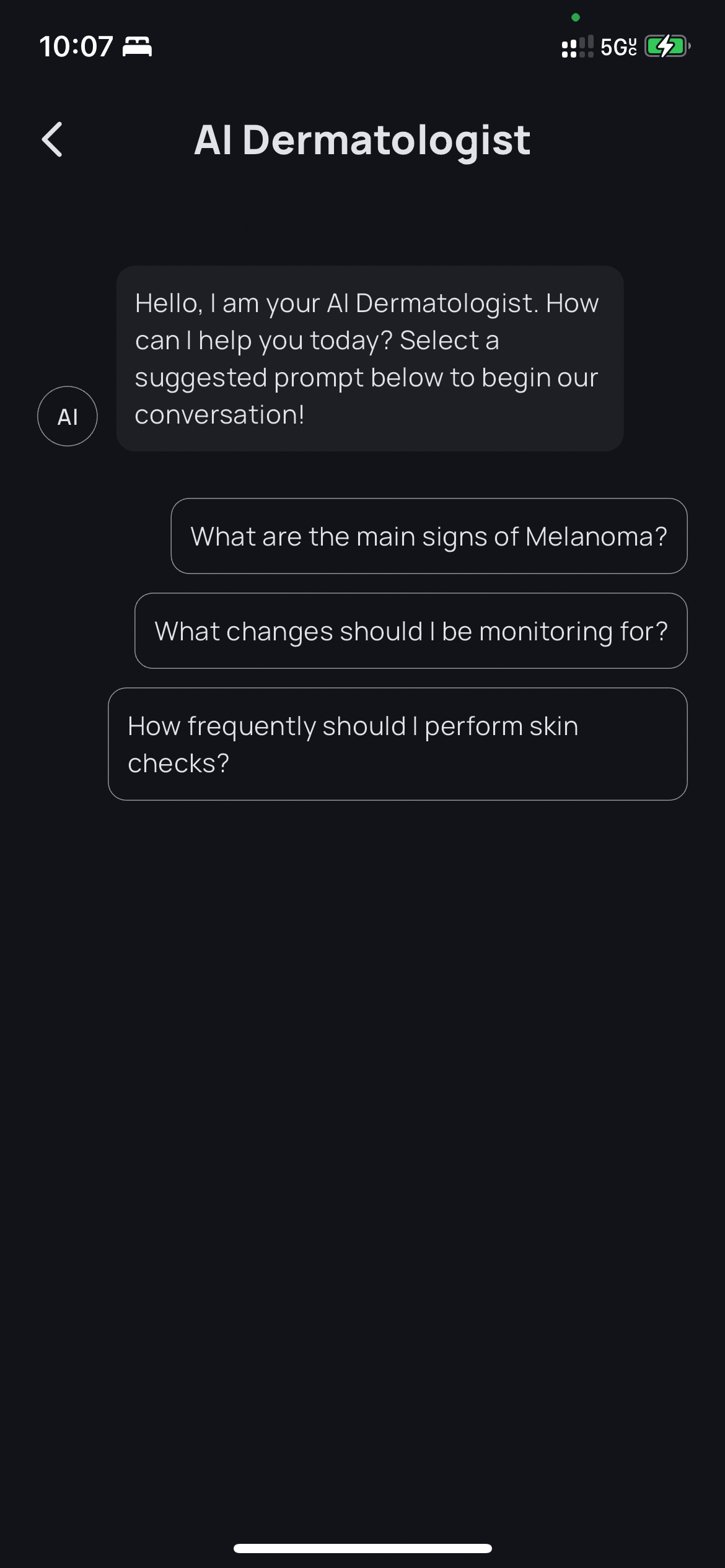The width and height of the screenshot is (725, 1568).
Task: Tap the cellular signal strength icon
Action: [x=578, y=46]
